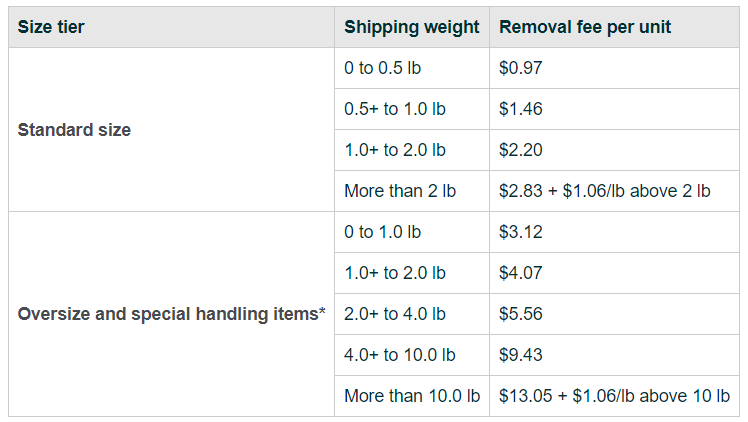
Task: Click the 0 to 1.0 lb cell
Action: tap(382, 232)
